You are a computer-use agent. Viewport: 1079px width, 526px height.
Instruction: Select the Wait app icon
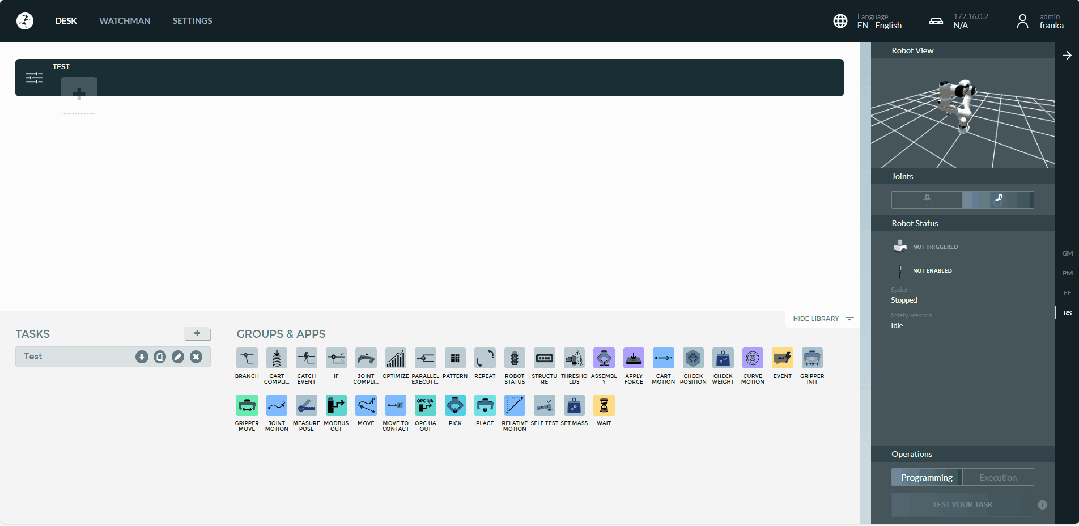click(x=603, y=405)
